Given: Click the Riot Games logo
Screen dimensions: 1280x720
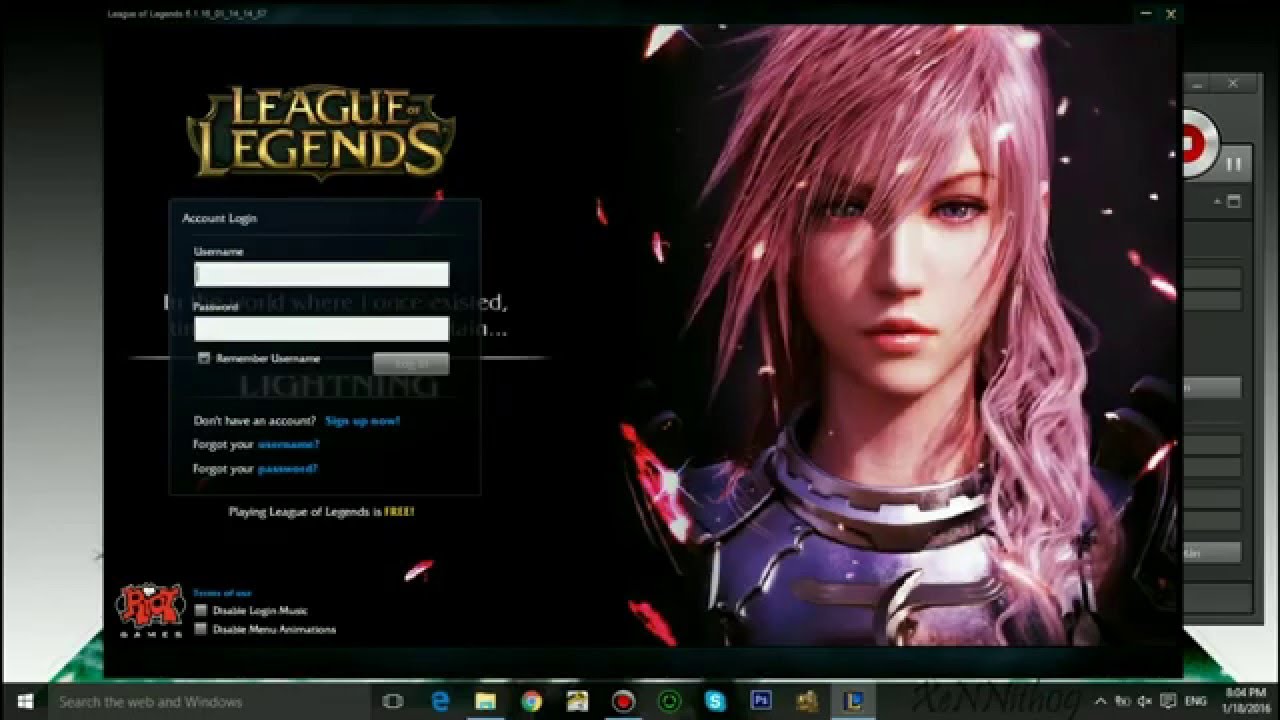Looking at the screenshot, I should (x=151, y=611).
